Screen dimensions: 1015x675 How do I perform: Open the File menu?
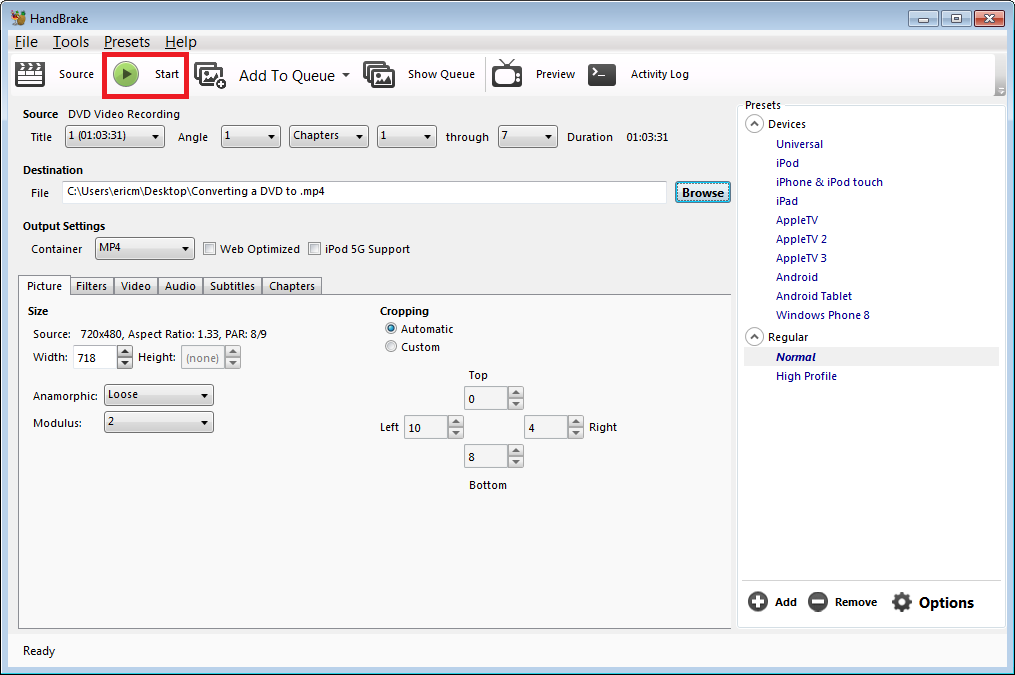tap(27, 42)
